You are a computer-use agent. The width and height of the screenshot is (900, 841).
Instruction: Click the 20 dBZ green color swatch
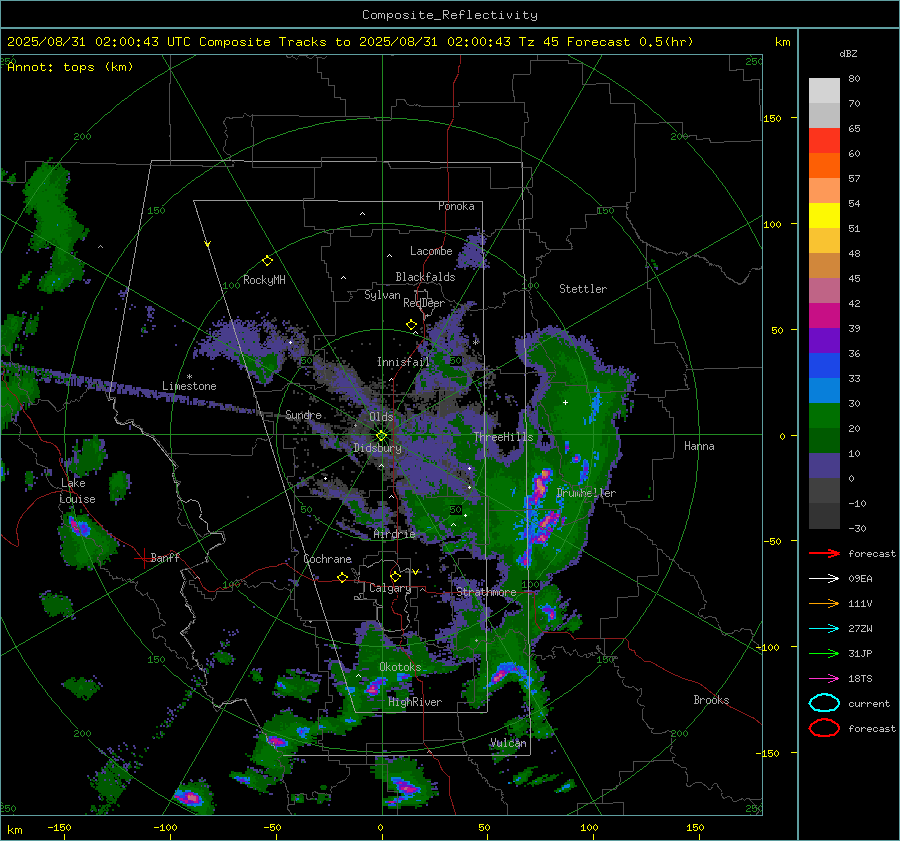[x=824, y=416]
